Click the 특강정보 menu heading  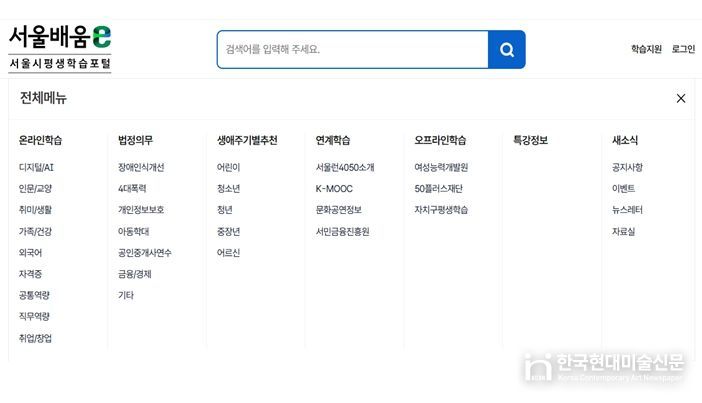[x=530, y=141]
